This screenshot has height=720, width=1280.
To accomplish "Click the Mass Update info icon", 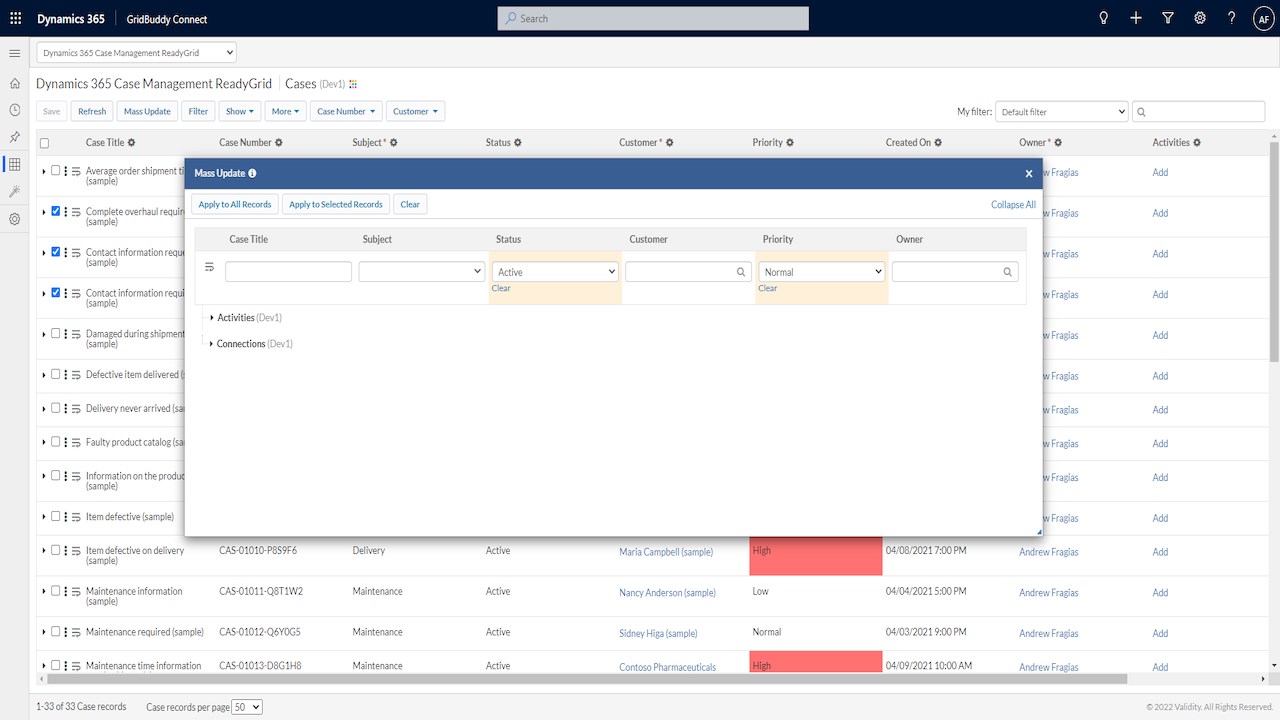I will coord(252,173).
